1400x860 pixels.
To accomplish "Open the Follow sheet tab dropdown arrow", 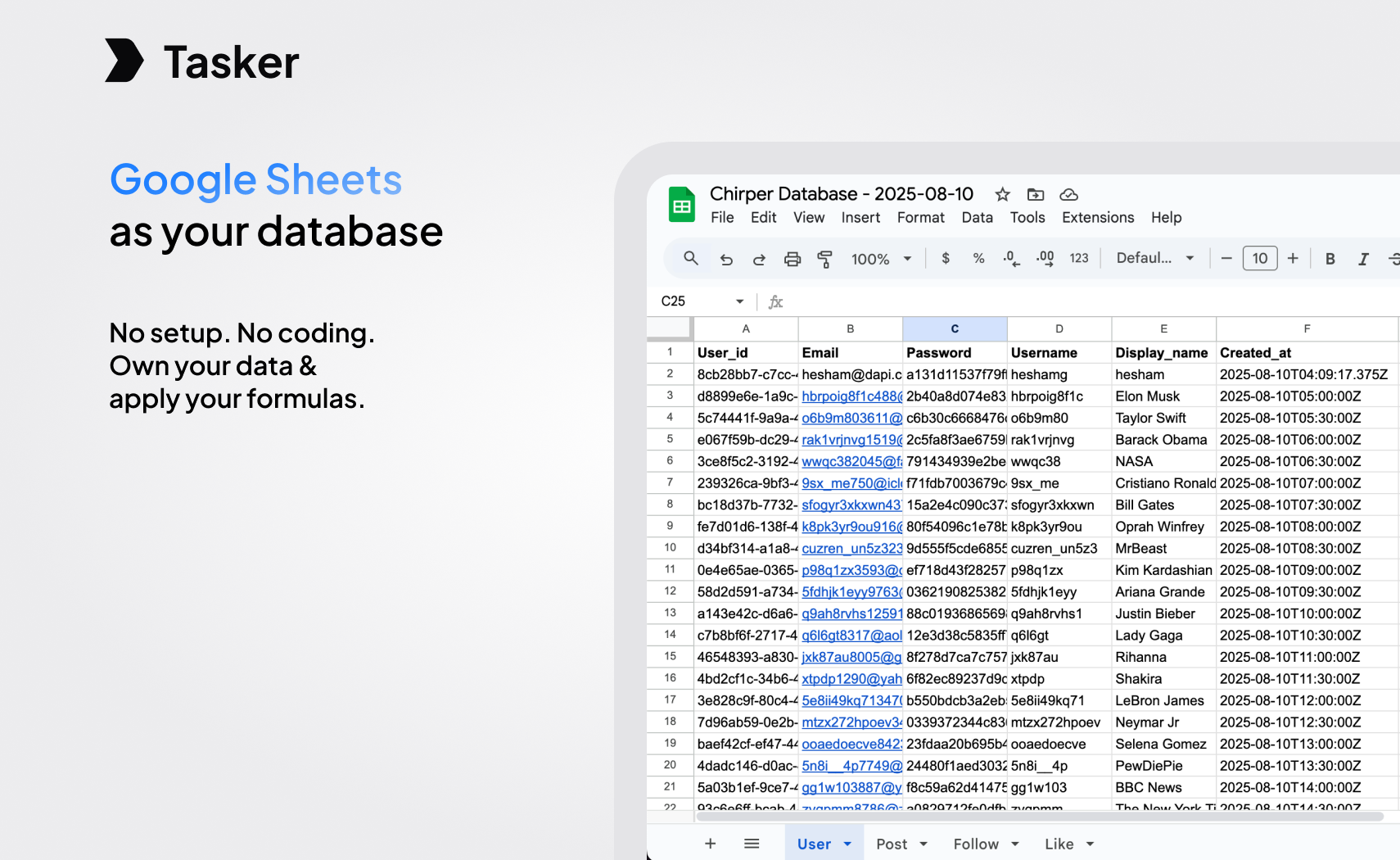I will pyautogui.click(x=1015, y=844).
